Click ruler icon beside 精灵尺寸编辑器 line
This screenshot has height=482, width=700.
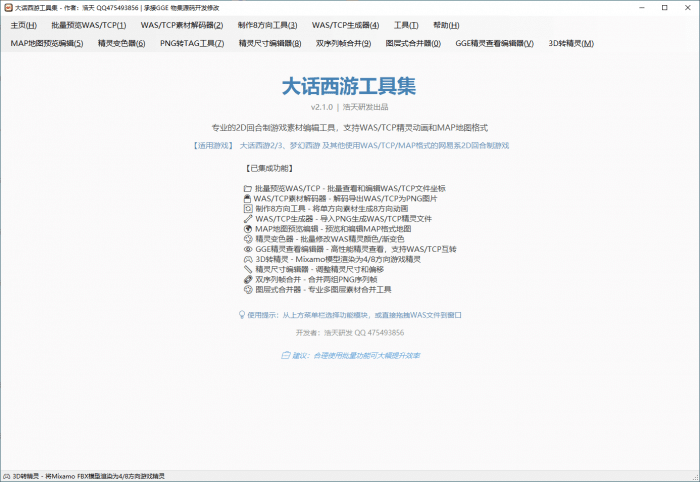248,270
